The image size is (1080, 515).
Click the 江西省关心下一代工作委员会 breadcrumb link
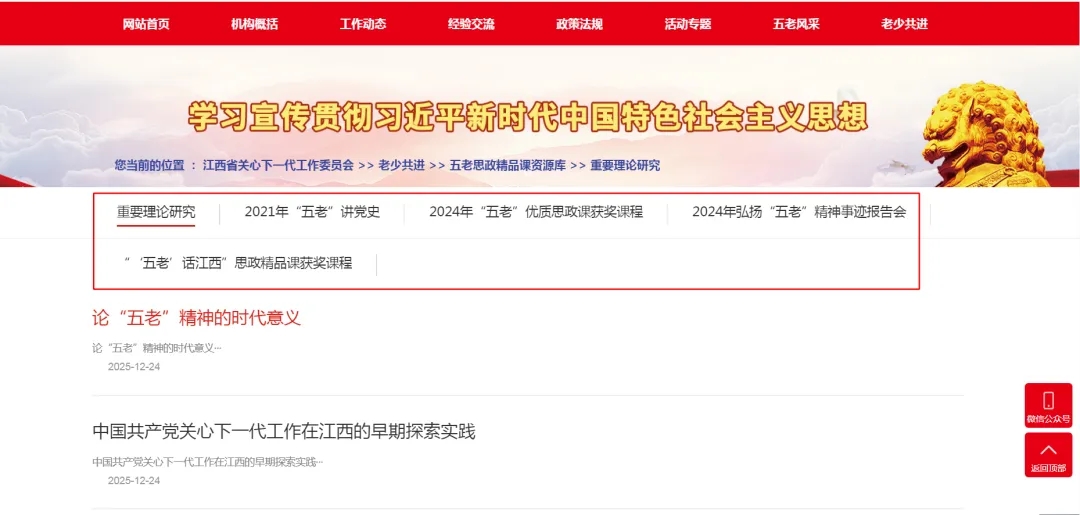tap(278, 165)
